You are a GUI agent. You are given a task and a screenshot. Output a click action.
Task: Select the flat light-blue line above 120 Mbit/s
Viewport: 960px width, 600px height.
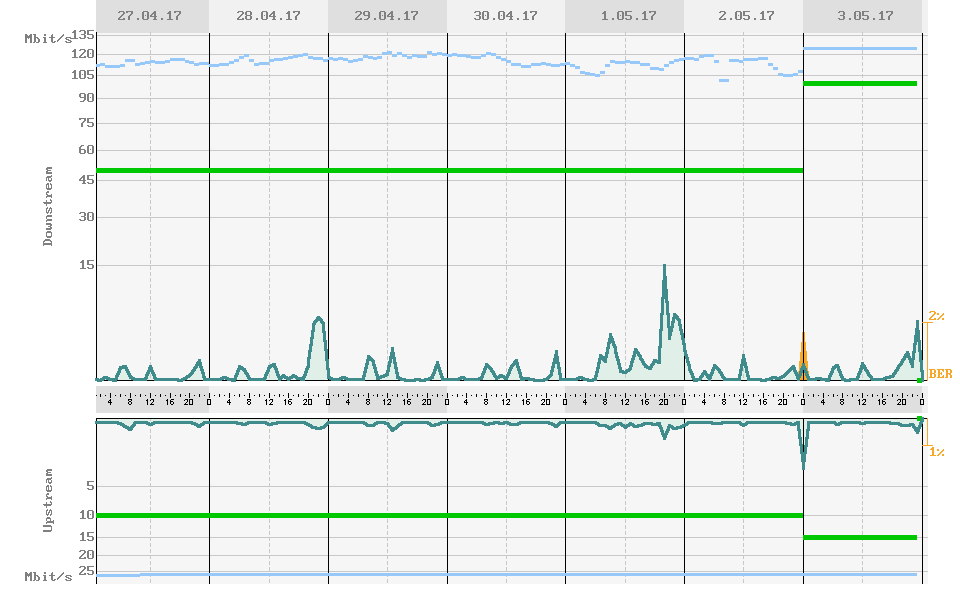[860, 48]
